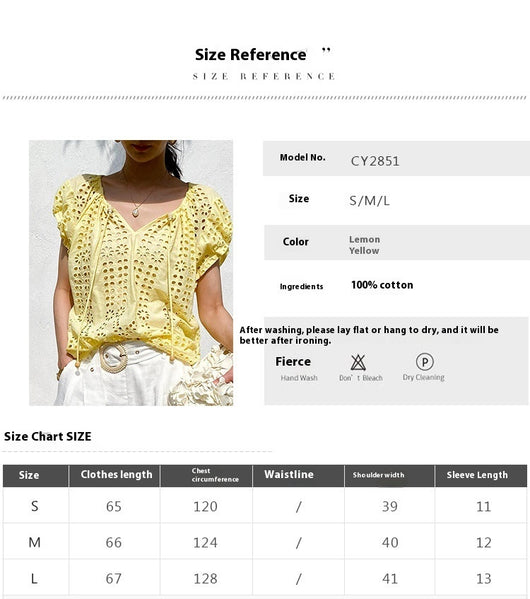Screen dimensions: 530x599
Task: Select the L size row label
Action: click(34, 579)
